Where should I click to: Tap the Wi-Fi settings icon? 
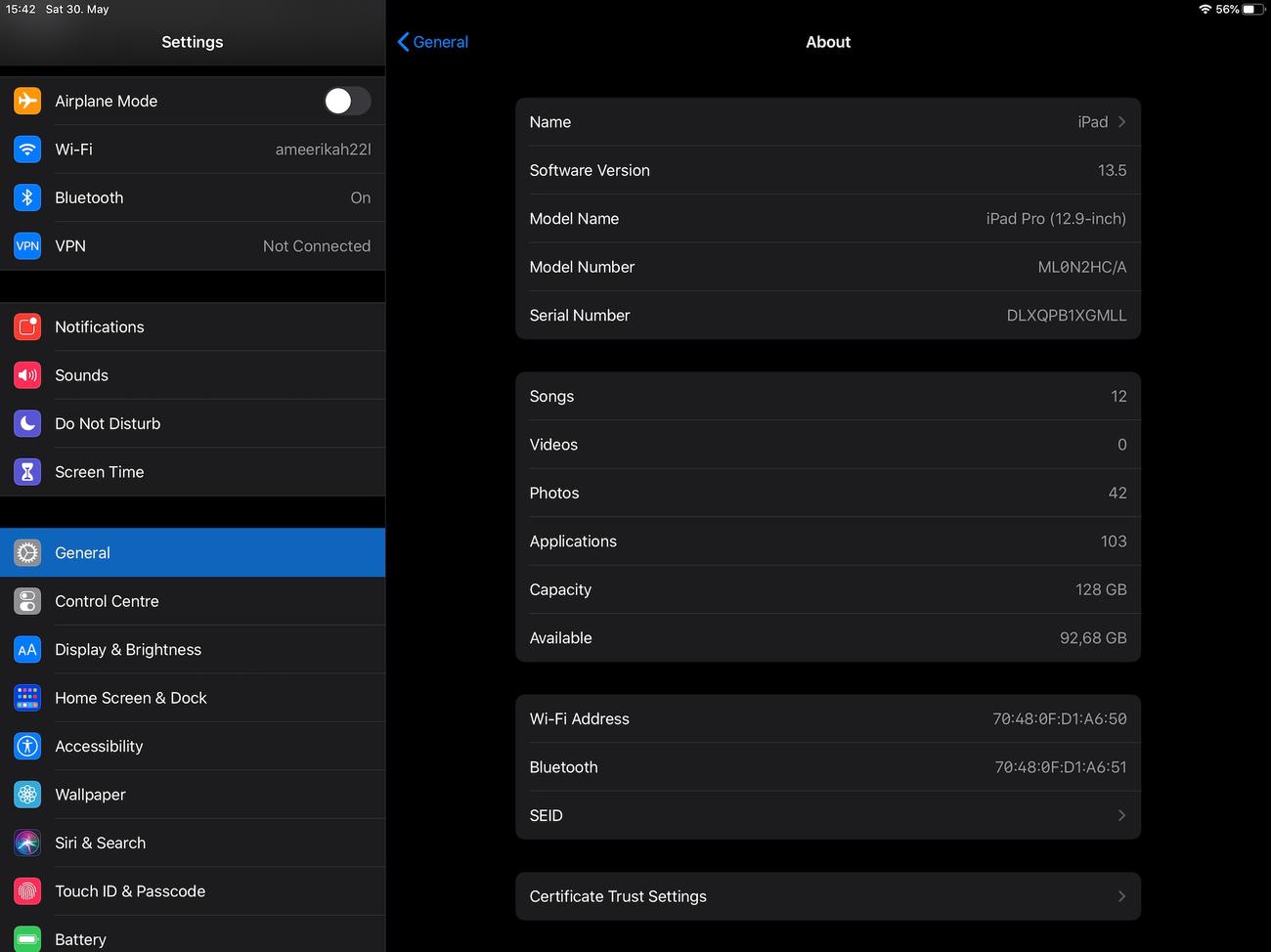[x=27, y=150]
